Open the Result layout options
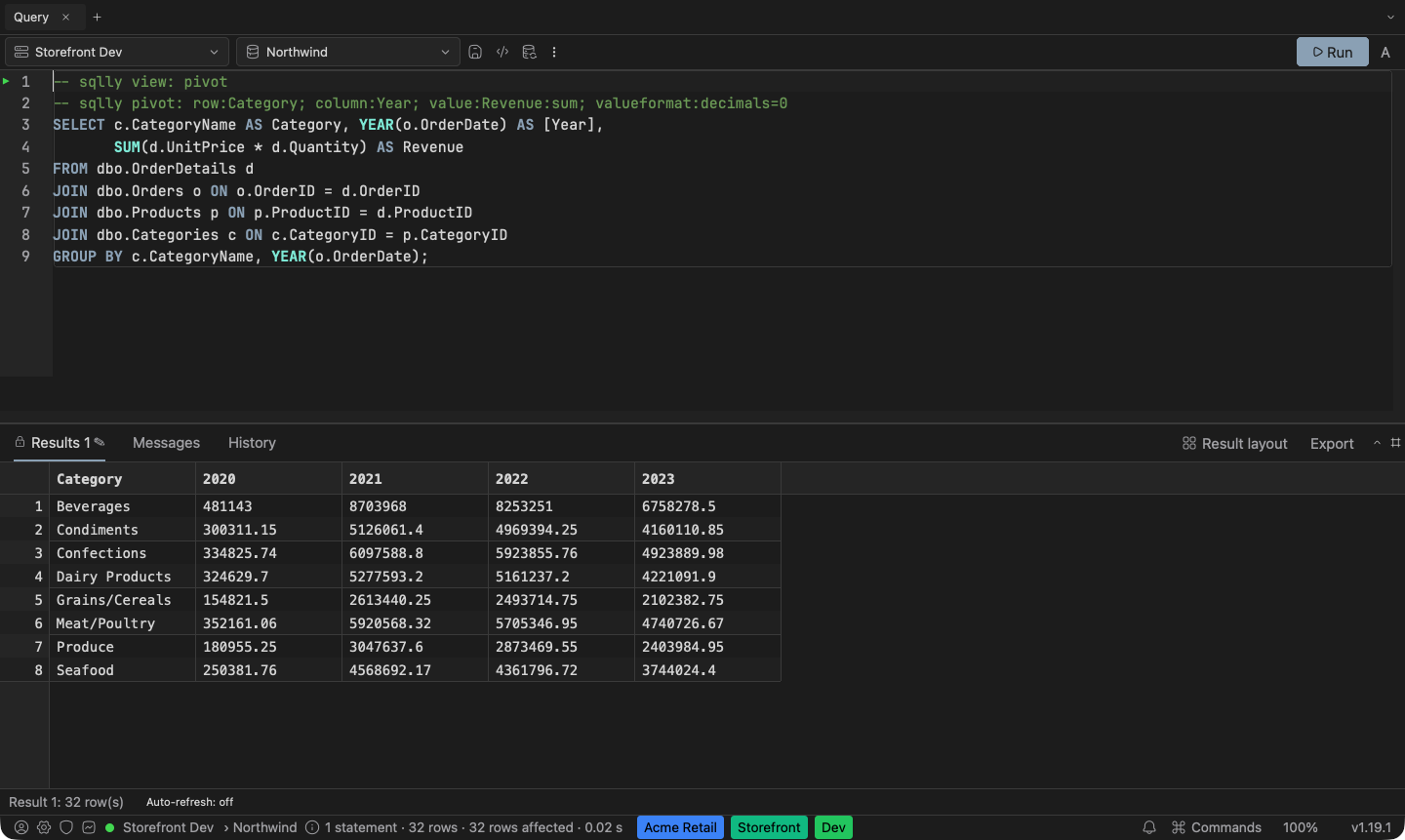Viewport: 1405px width, 840px height. click(1234, 443)
